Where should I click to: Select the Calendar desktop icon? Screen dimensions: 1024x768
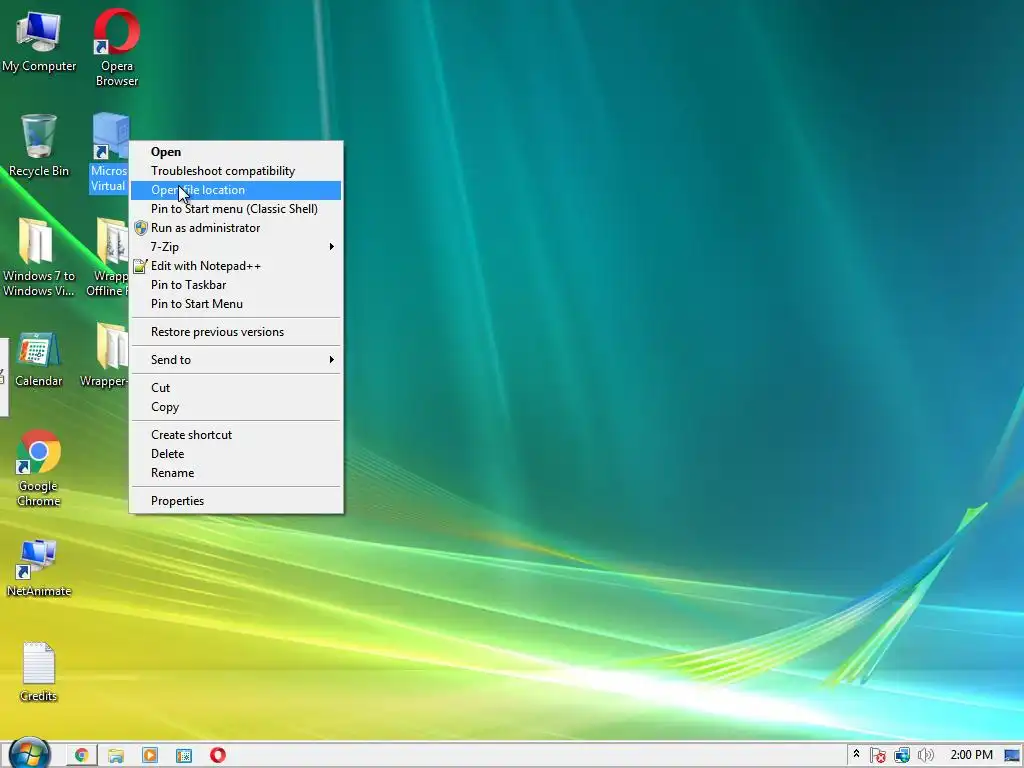pyautogui.click(x=39, y=359)
